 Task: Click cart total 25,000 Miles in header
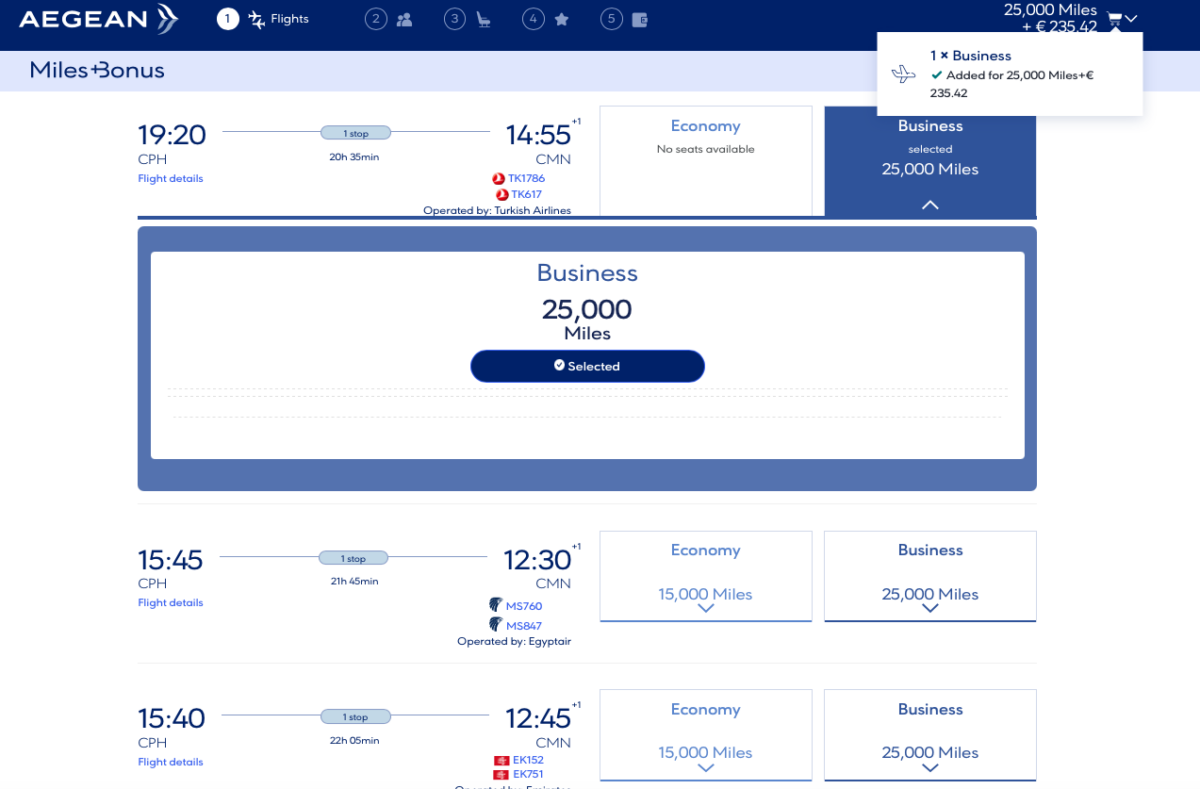pos(1050,10)
